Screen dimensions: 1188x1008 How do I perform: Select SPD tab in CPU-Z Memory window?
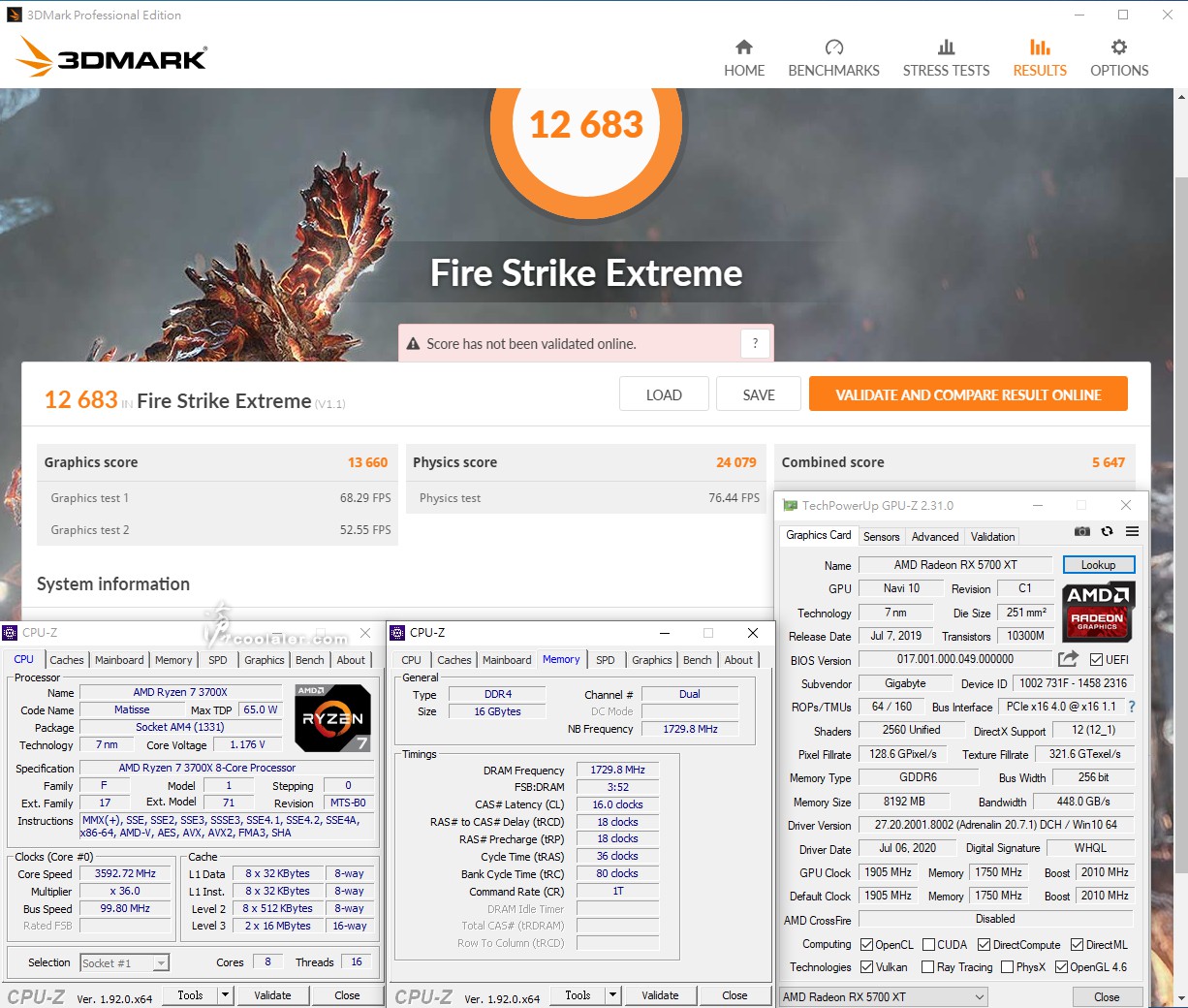[606, 660]
